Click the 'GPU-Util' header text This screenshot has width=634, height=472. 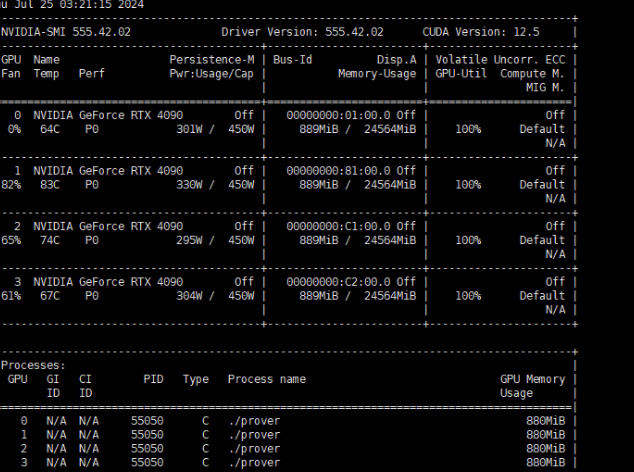[461, 74]
